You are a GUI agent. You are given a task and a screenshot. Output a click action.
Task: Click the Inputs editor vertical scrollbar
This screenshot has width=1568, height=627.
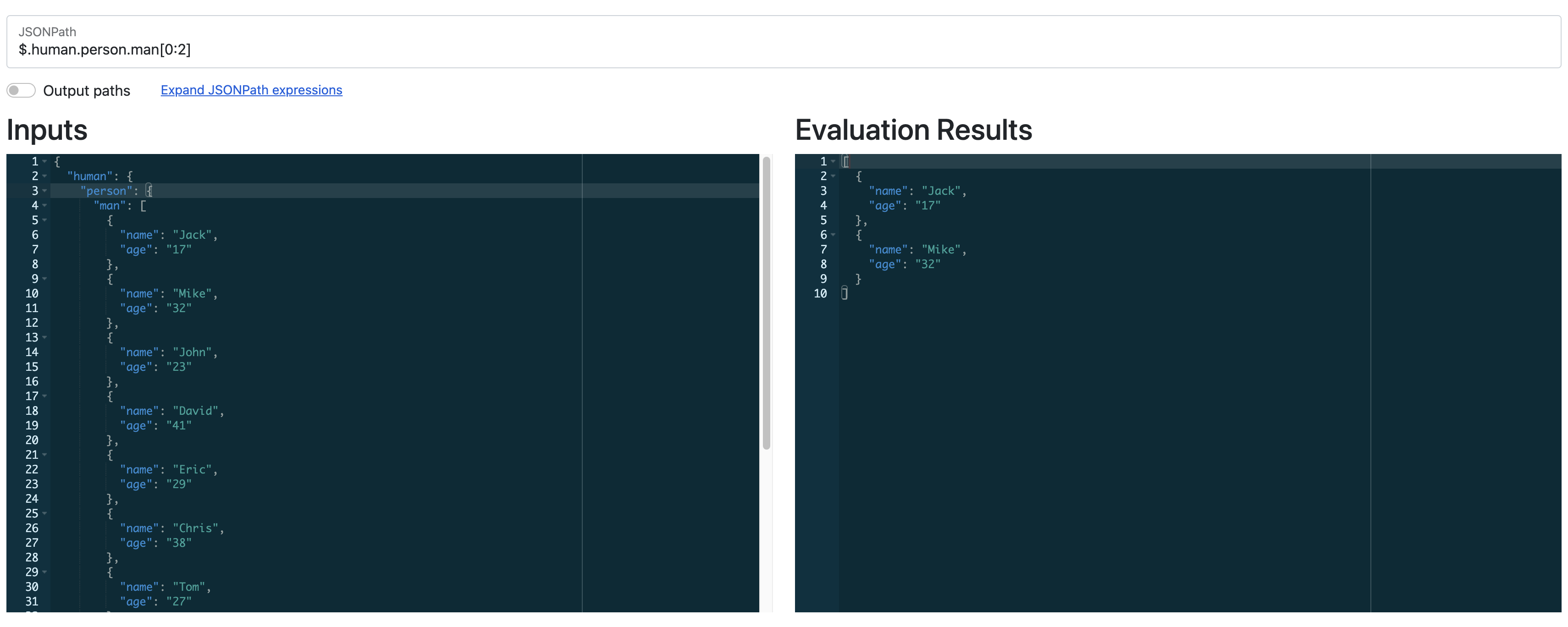[766, 303]
